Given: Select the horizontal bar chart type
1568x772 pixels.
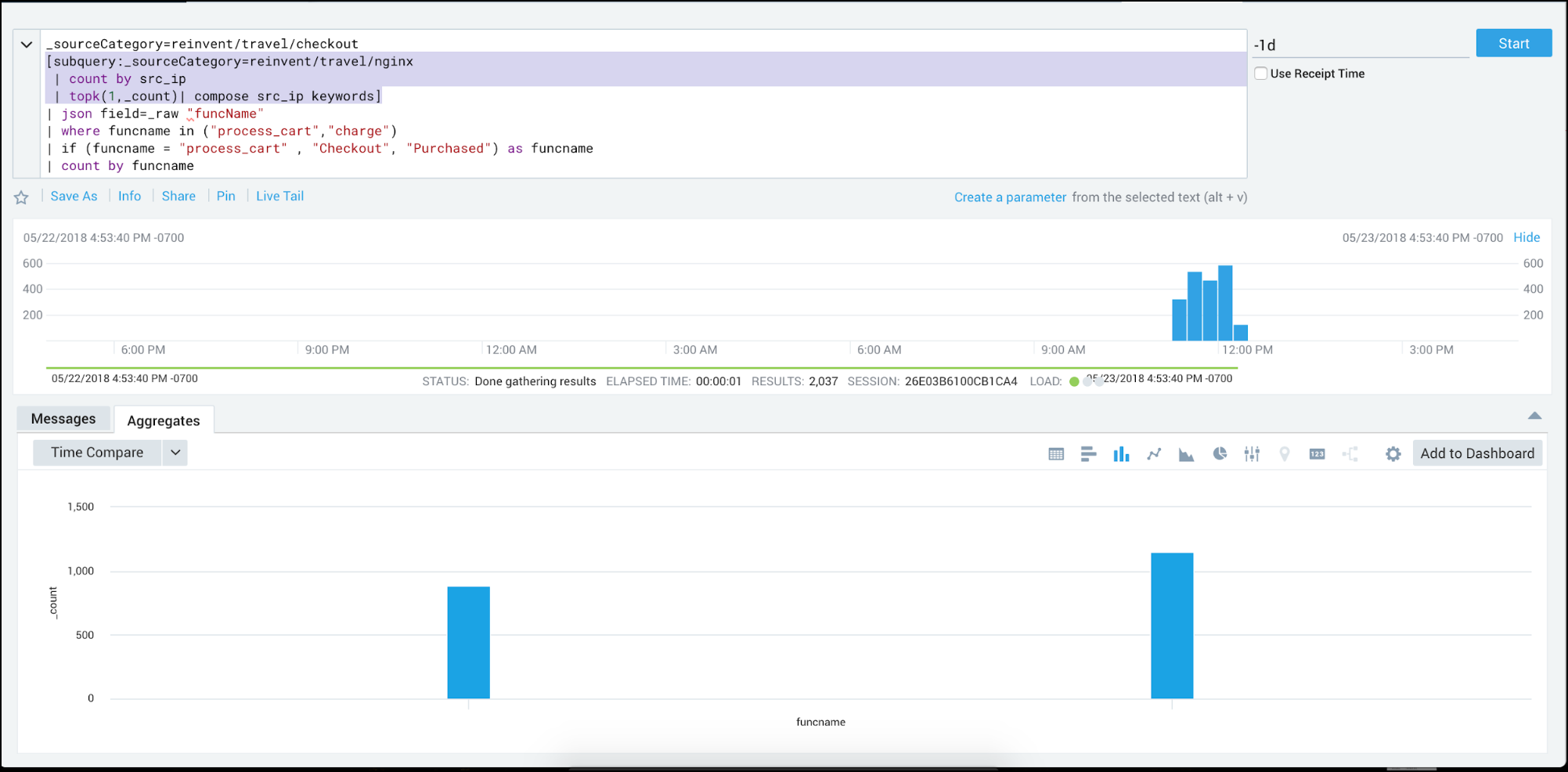Looking at the screenshot, I should (x=1088, y=453).
